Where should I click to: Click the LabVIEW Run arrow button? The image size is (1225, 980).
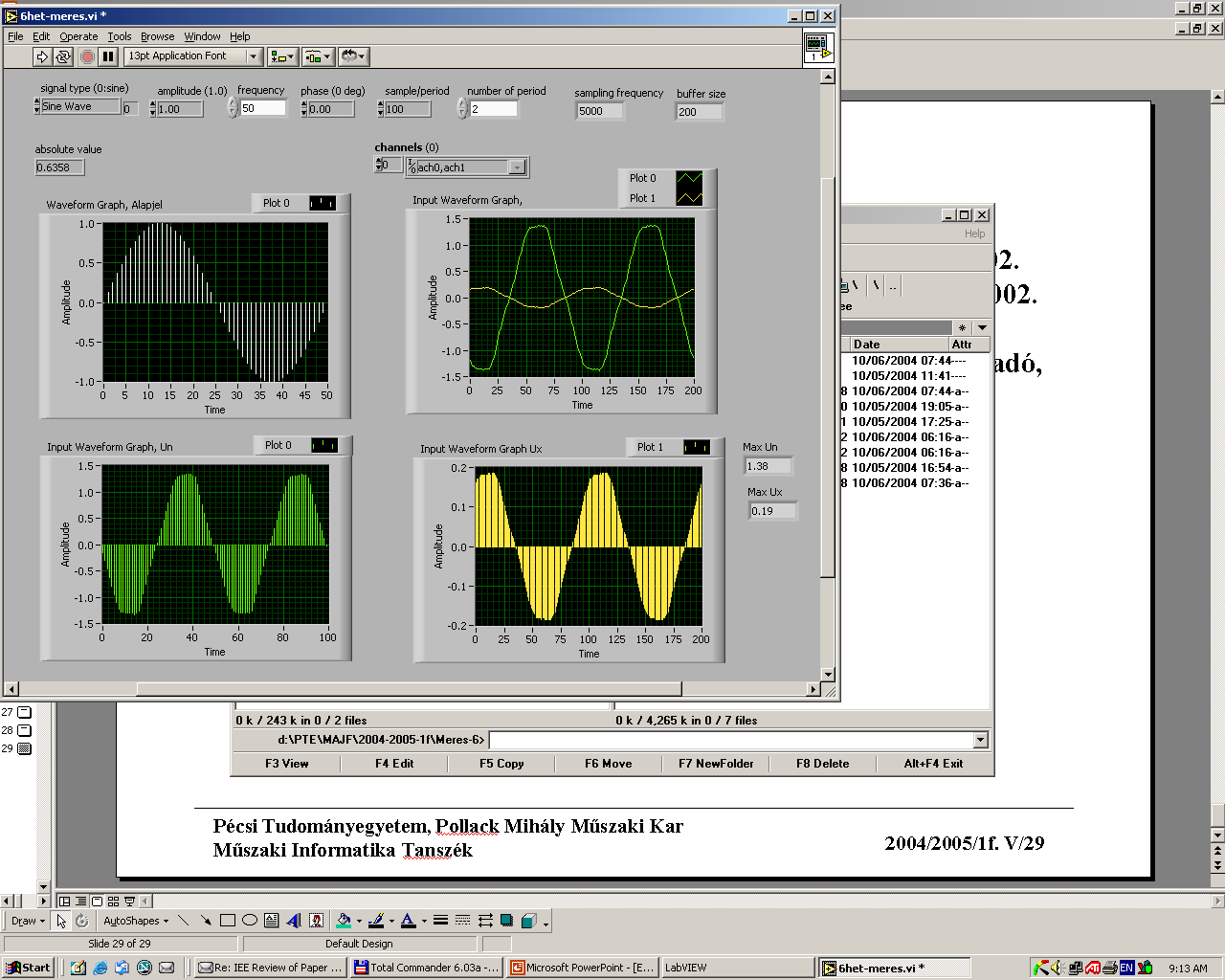42,56
